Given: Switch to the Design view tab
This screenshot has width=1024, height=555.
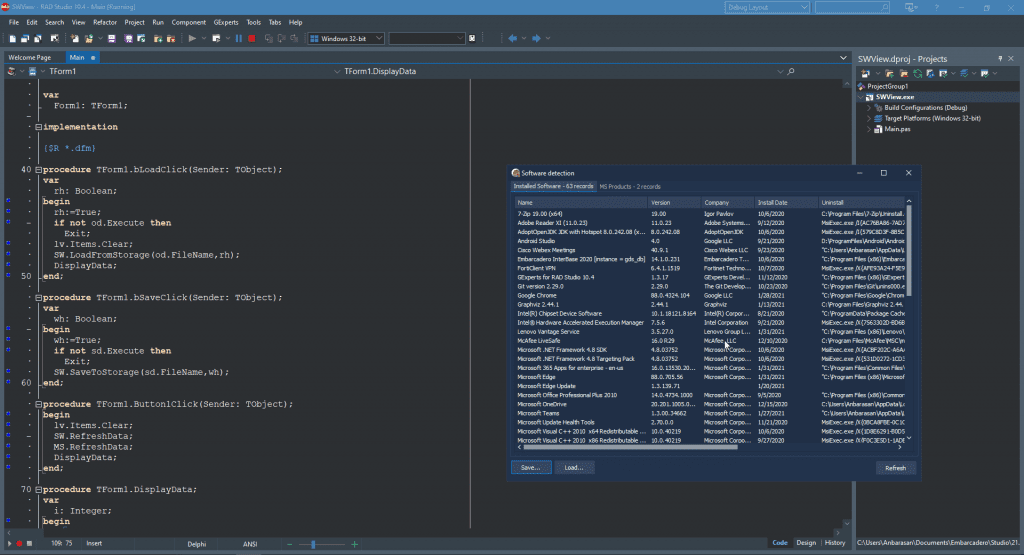Looking at the screenshot, I should coord(806,543).
